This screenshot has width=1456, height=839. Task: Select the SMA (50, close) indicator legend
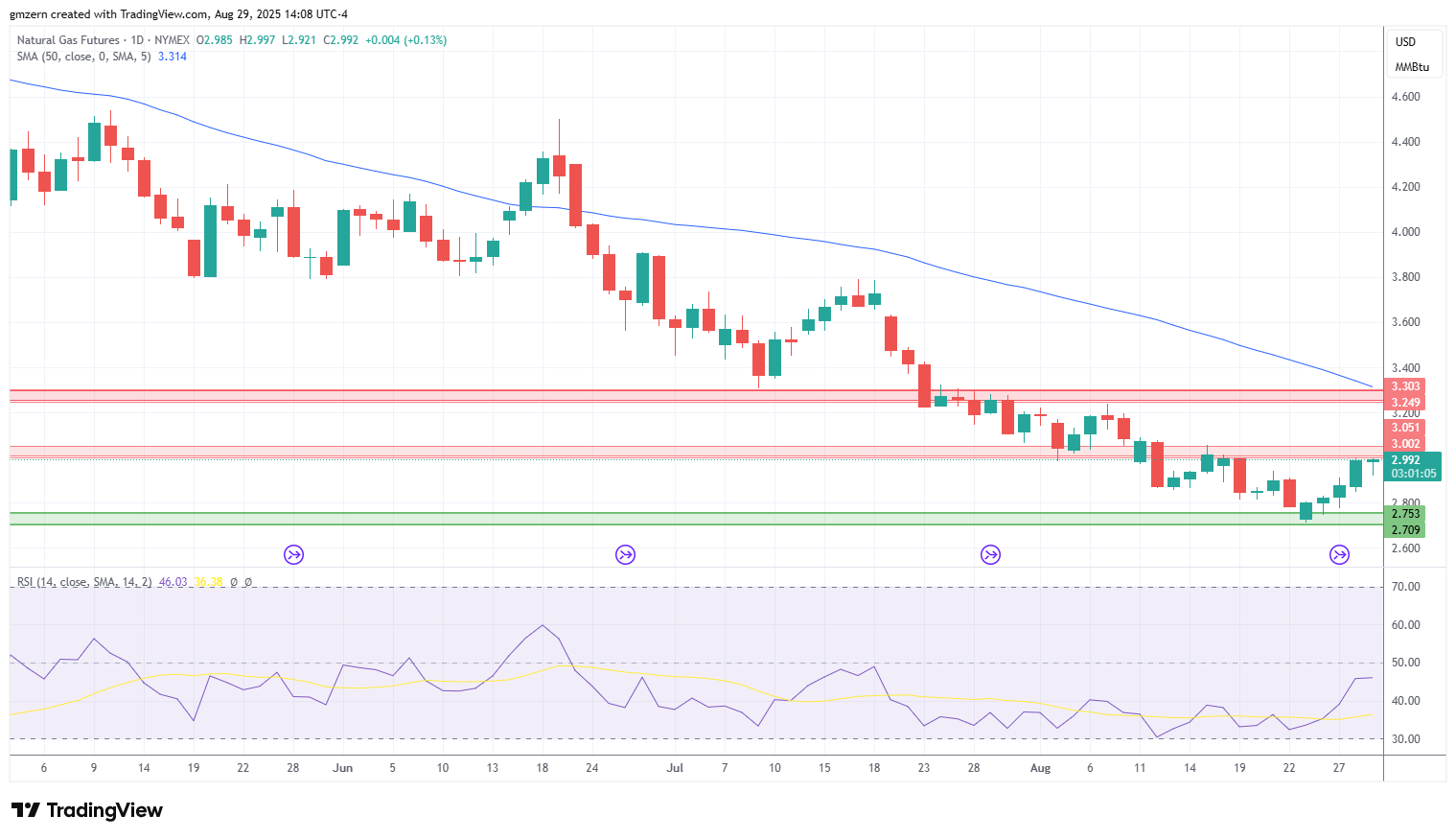[x=83, y=57]
